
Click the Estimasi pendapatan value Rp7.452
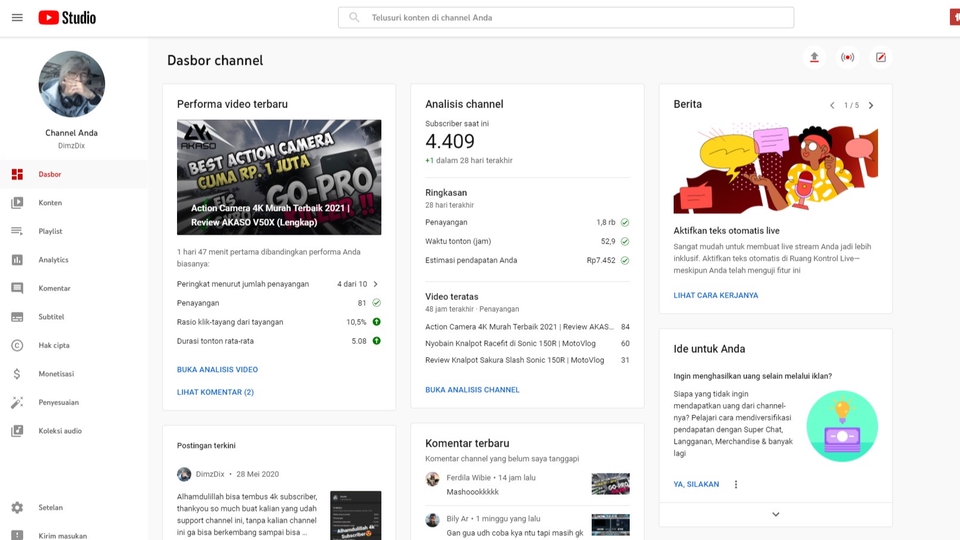coord(601,260)
